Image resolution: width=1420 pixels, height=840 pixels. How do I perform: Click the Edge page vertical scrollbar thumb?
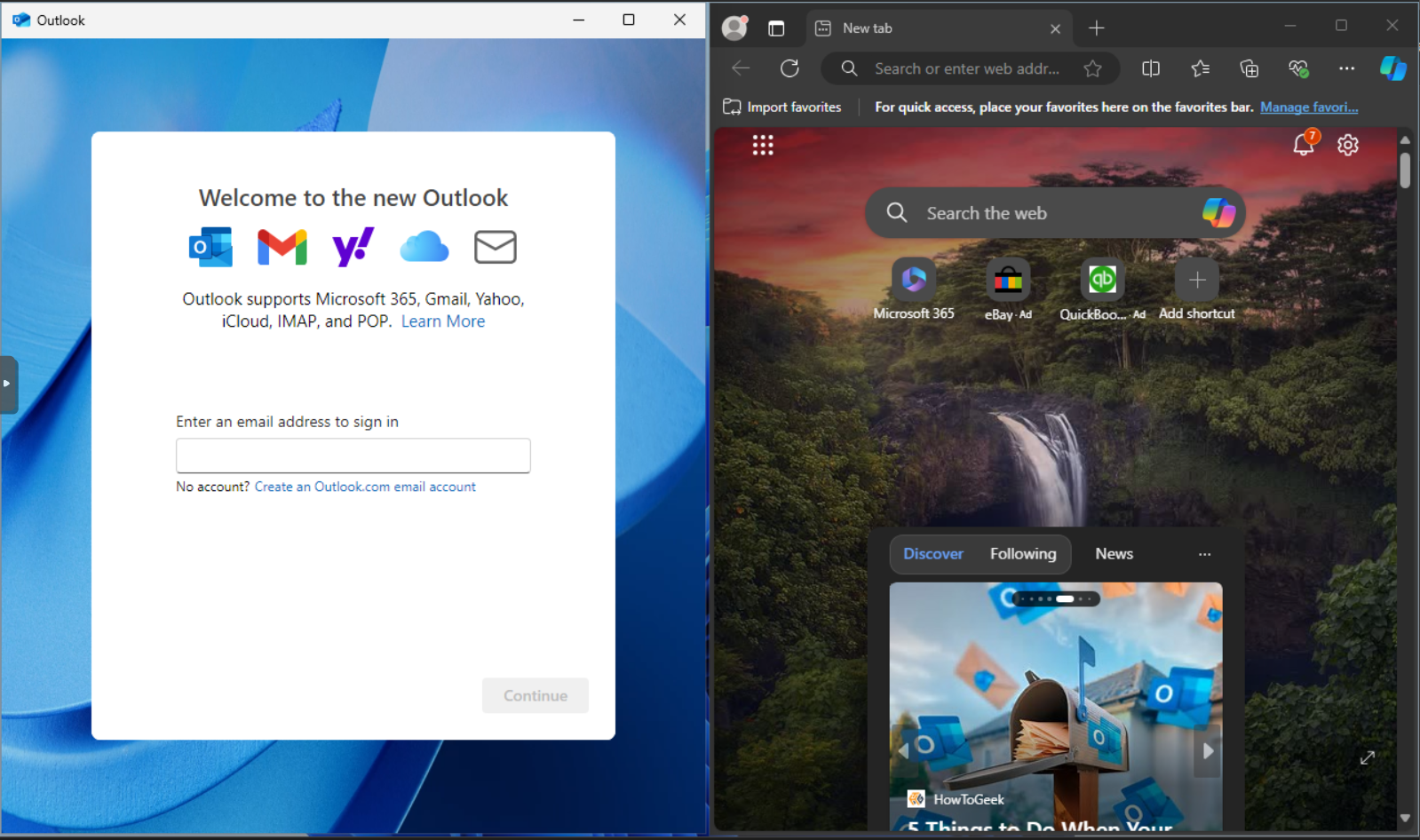1405,170
